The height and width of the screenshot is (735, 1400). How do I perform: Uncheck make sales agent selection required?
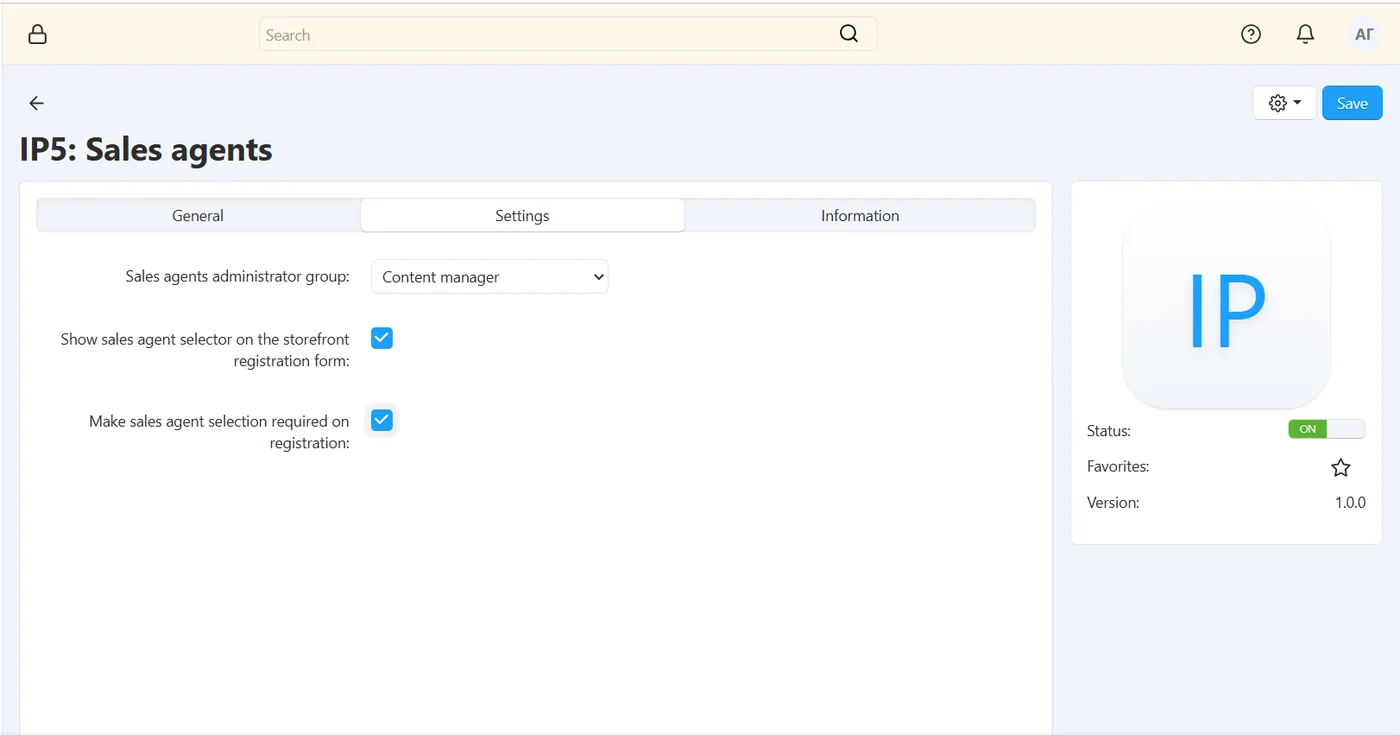click(x=382, y=420)
